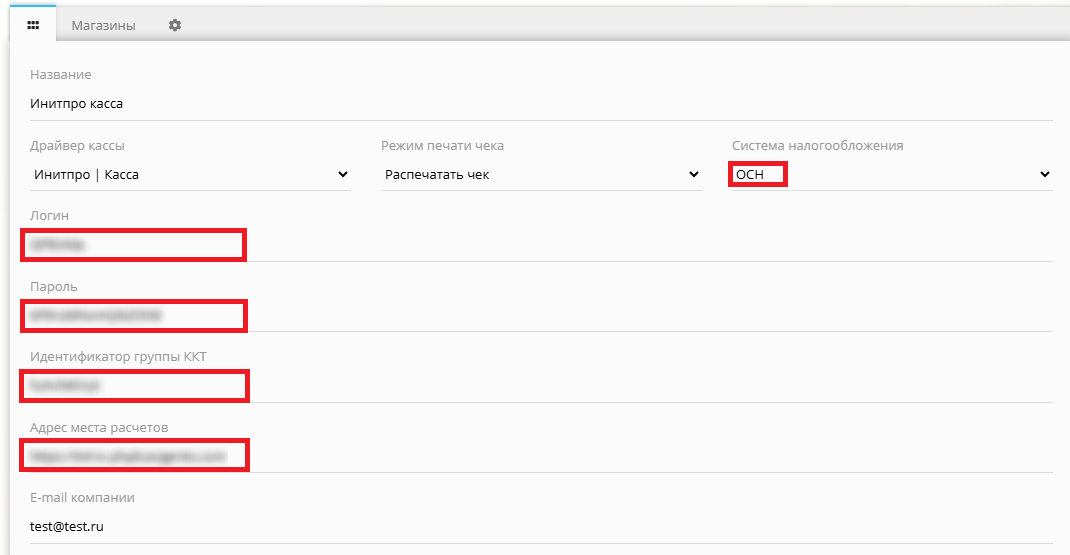
Task: Select the ОСН tax system value
Action: [749, 175]
